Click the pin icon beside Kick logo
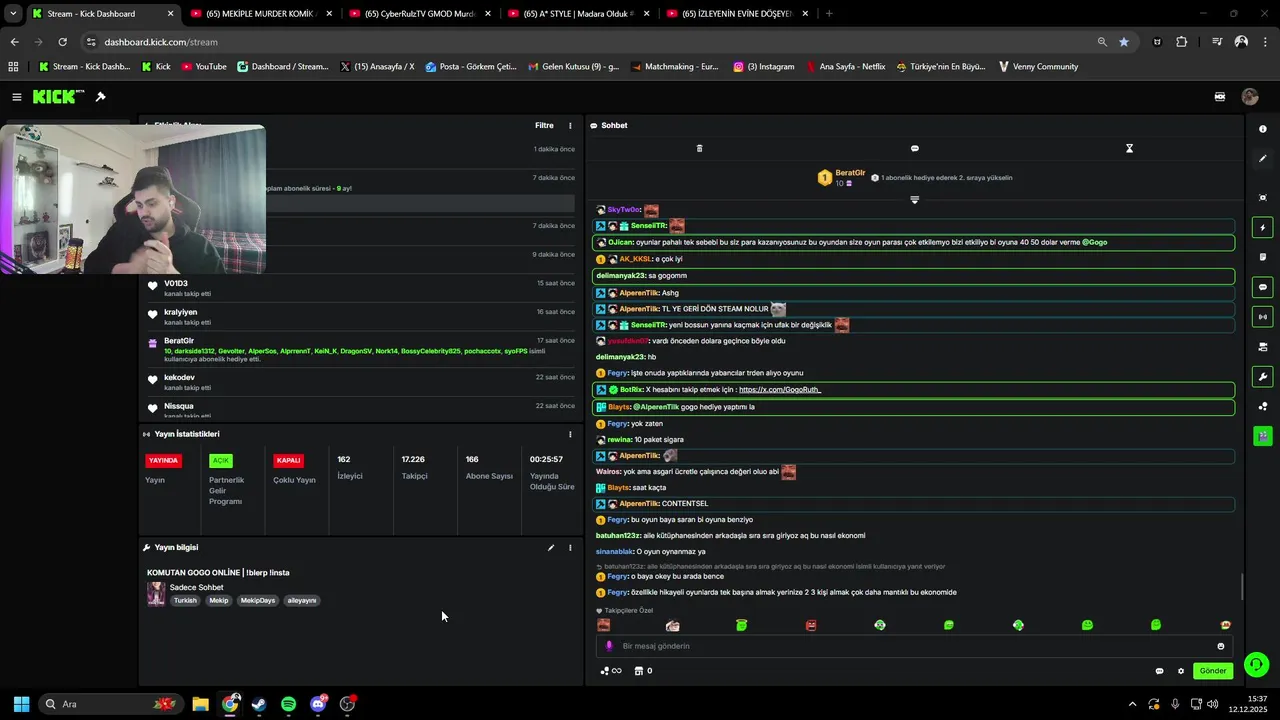The image size is (1280, 720). 100,97
